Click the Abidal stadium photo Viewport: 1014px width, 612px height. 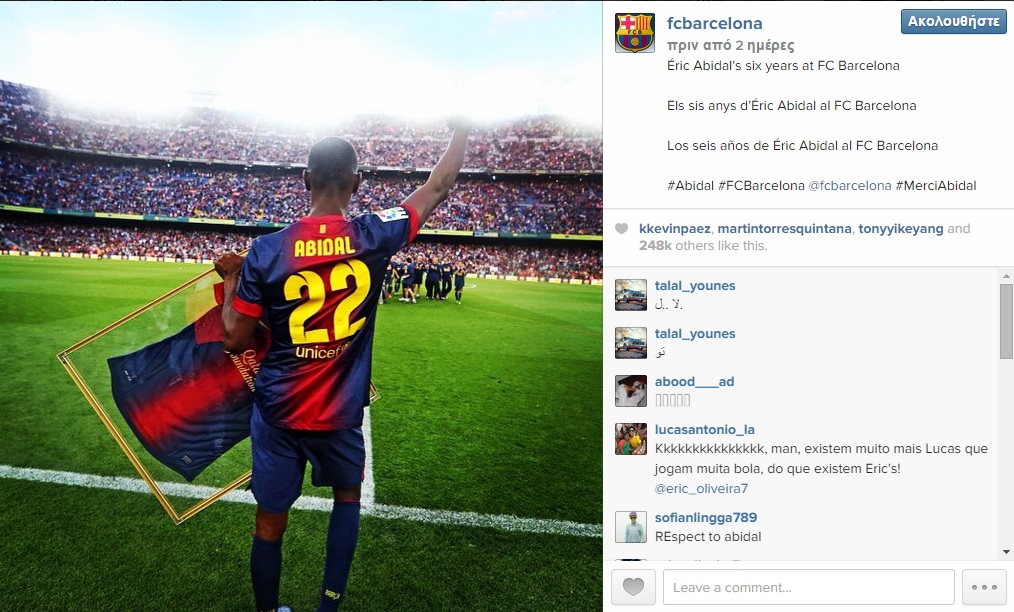[301, 306]
